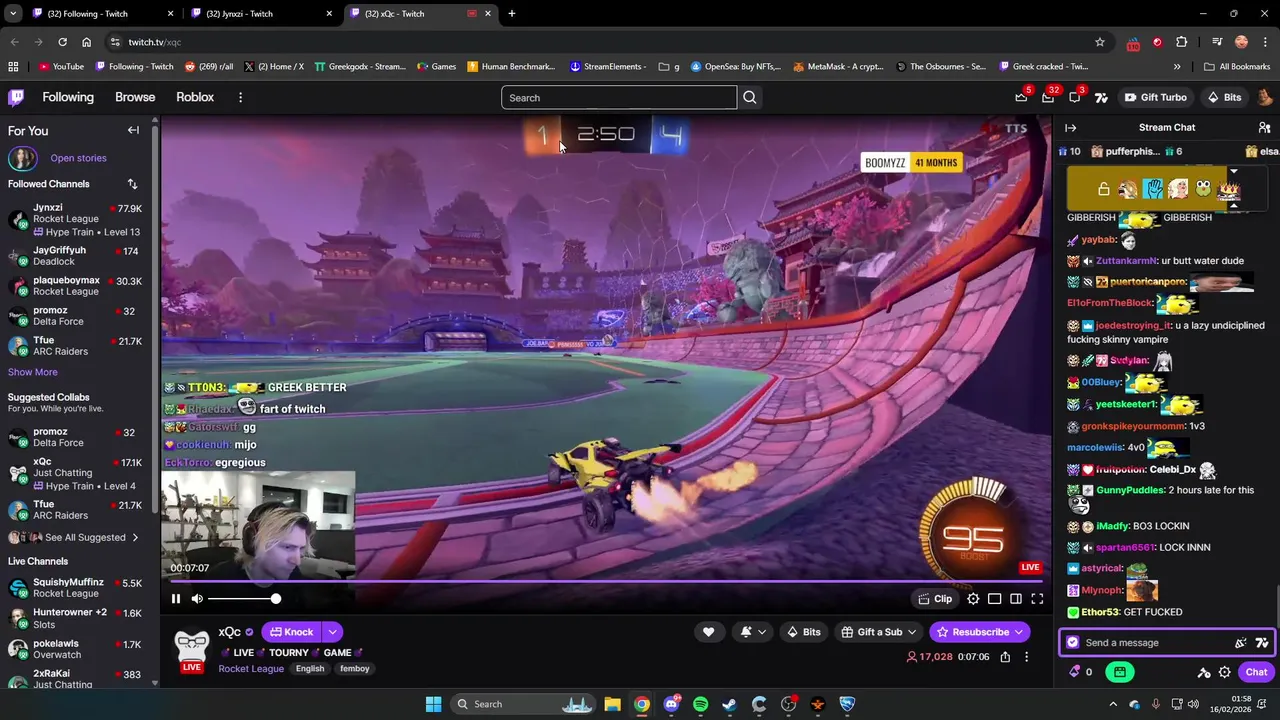The height and width of the screenshot is (720, 1280).
Task: Expand the Knock dropdown arrow
Action: click(x=332, y=632)
